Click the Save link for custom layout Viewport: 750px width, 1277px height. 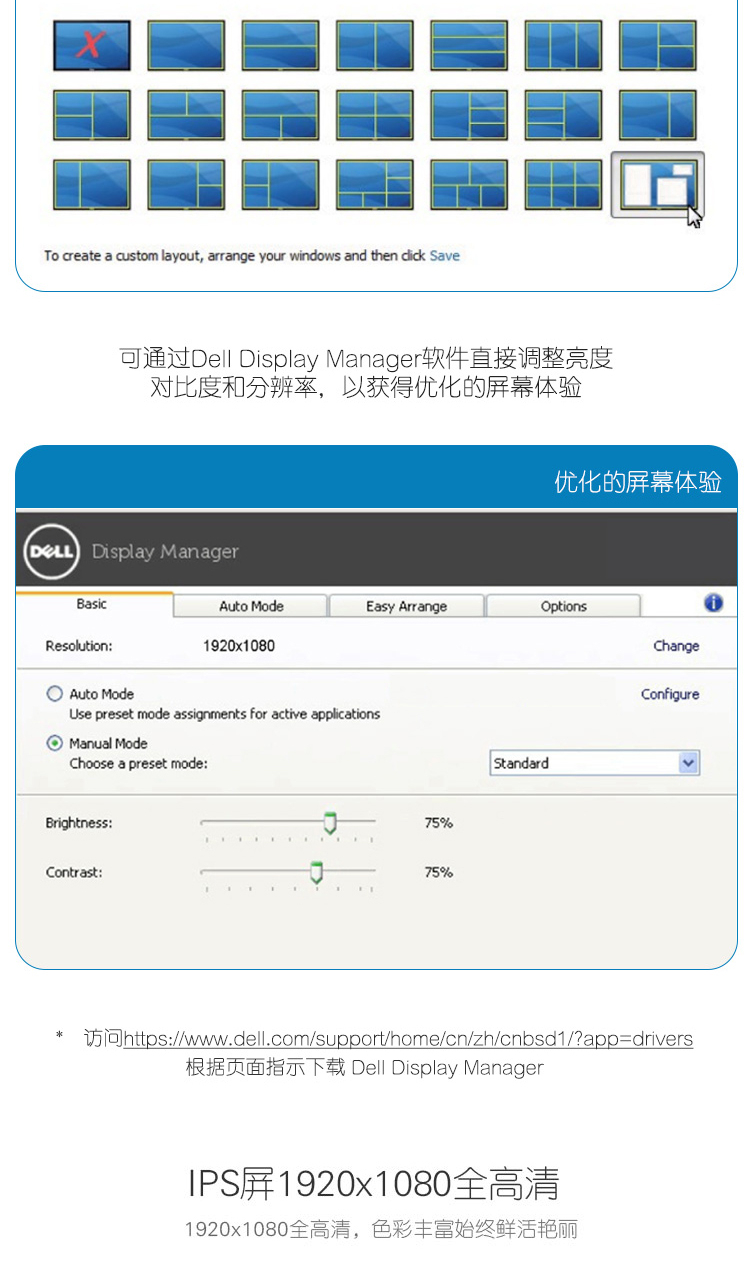445,256
